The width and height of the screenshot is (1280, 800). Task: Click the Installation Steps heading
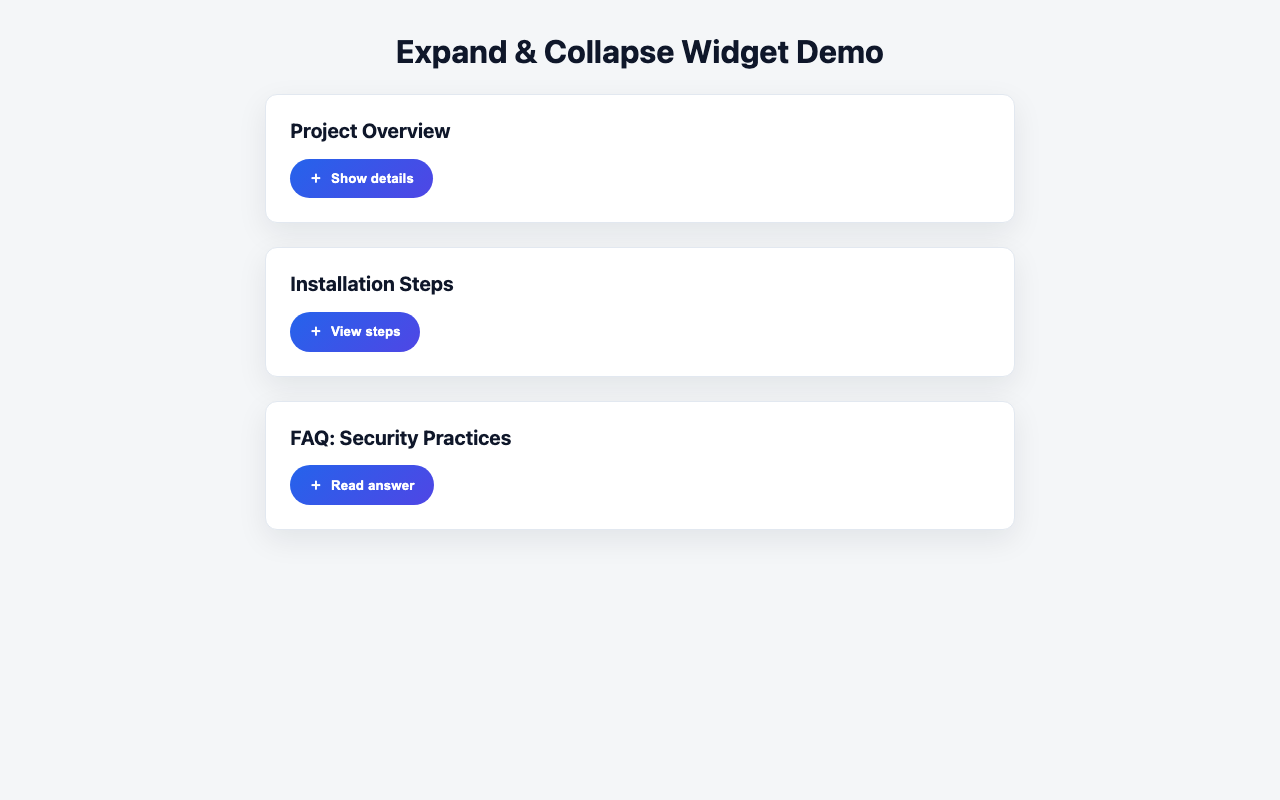coord(371,284)
